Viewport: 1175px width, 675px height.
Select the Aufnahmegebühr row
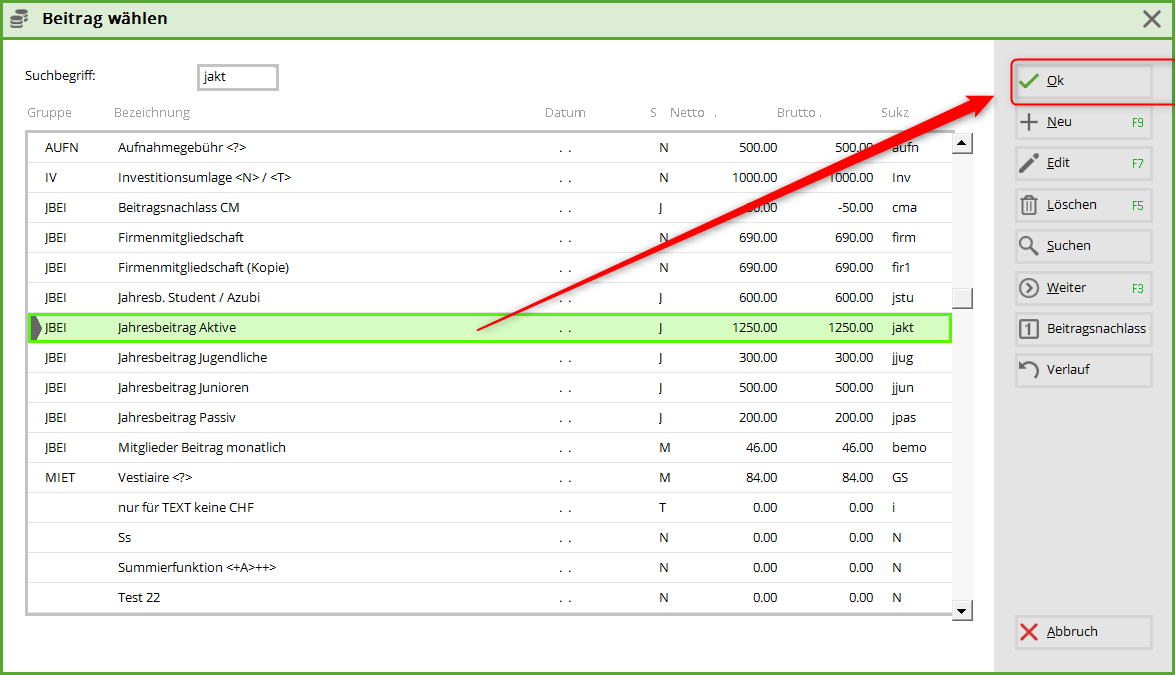click(182, 147)
